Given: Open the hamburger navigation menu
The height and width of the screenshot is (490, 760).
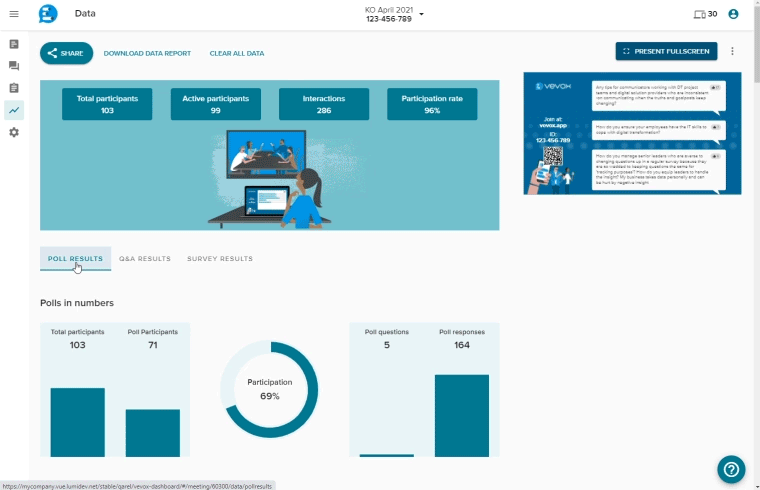Looking at the screenshot, I should (14, 14).
